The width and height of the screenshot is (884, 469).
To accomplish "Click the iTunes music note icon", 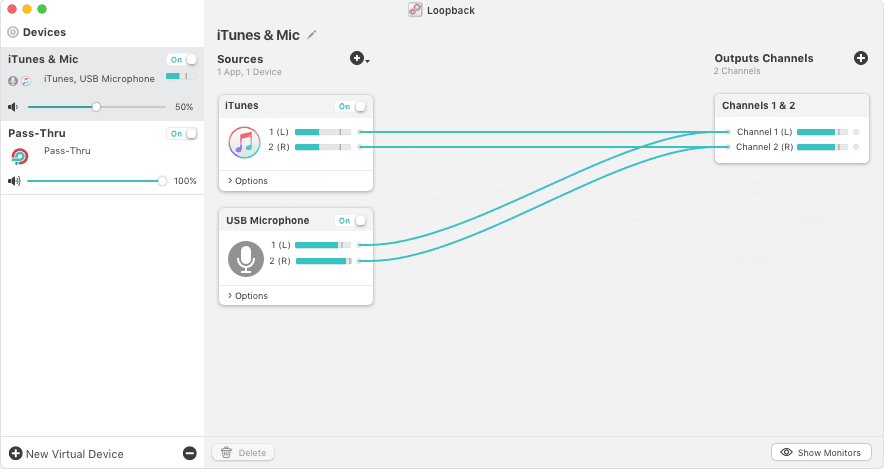I will tap(244, 142).
